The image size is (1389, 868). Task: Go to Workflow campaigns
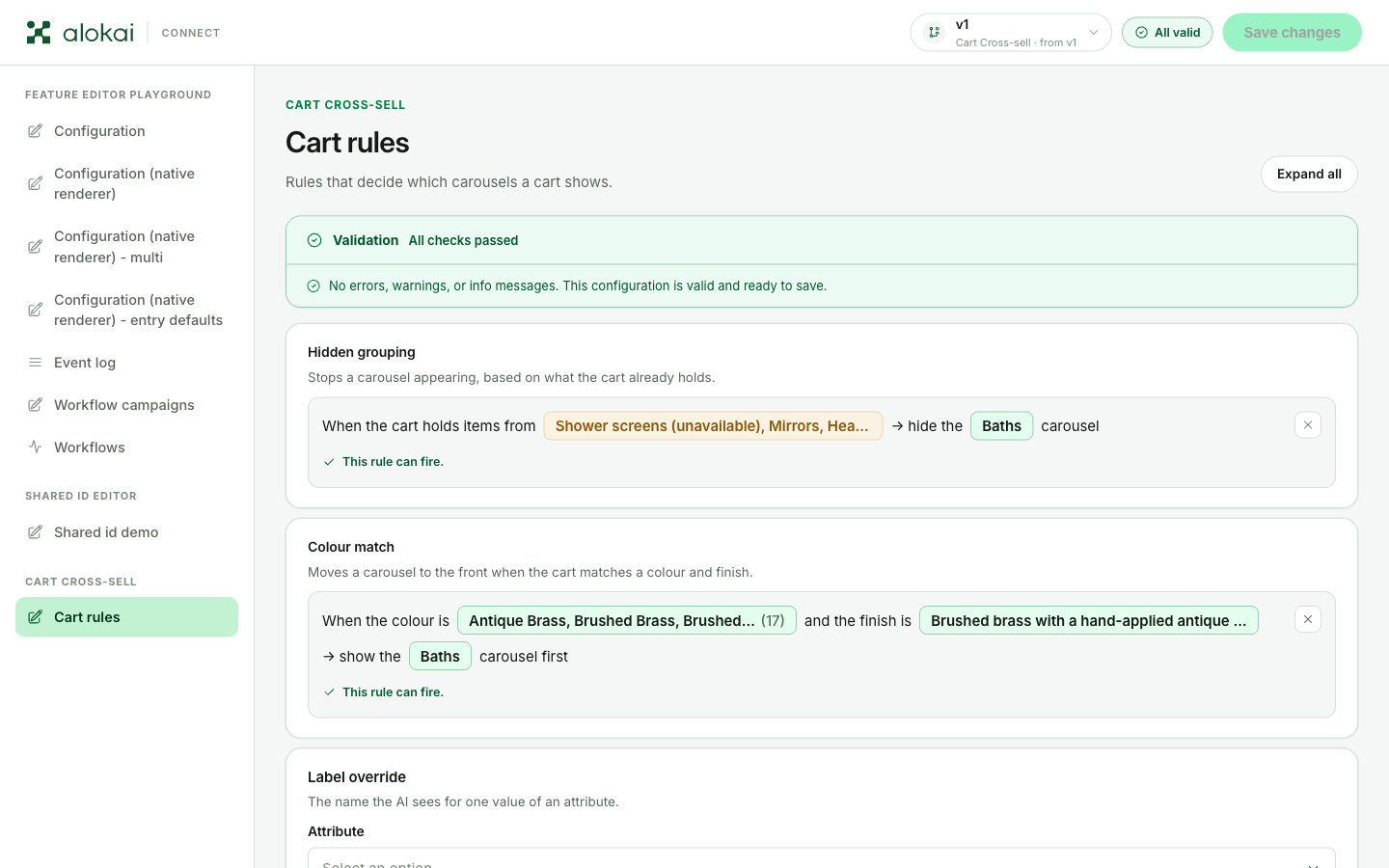[x=126, y=405]
